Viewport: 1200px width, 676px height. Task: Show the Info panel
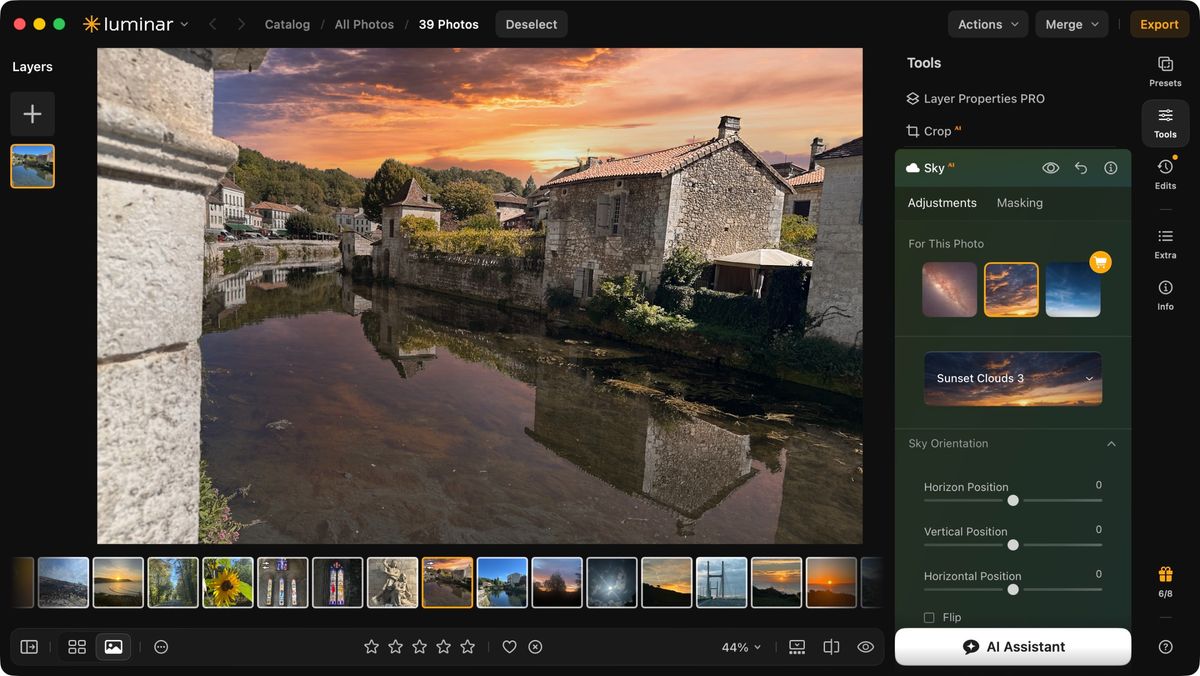point(1165,294)
